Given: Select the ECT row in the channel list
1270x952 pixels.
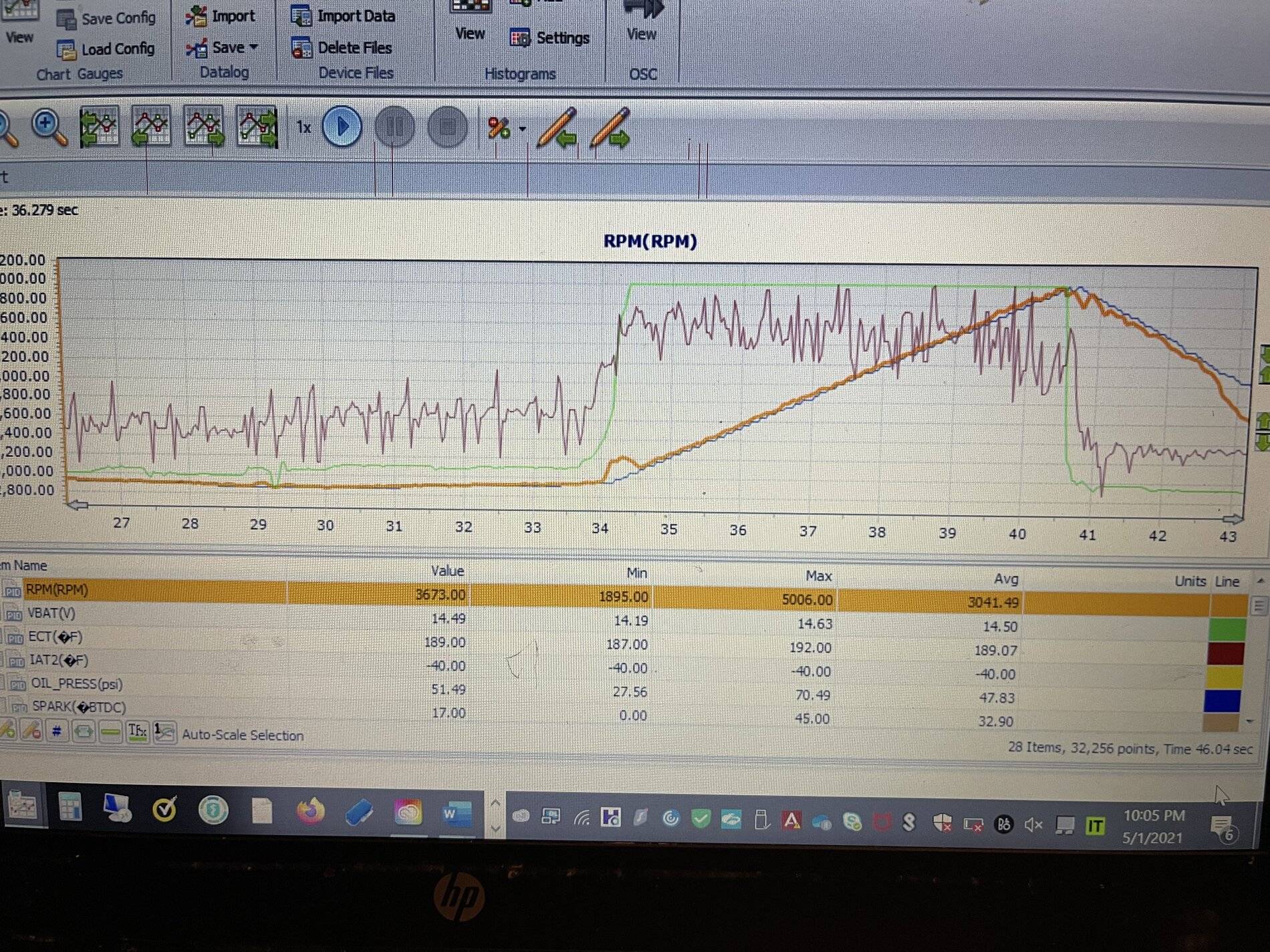Looking at the screenshot, I should (622, 643).
